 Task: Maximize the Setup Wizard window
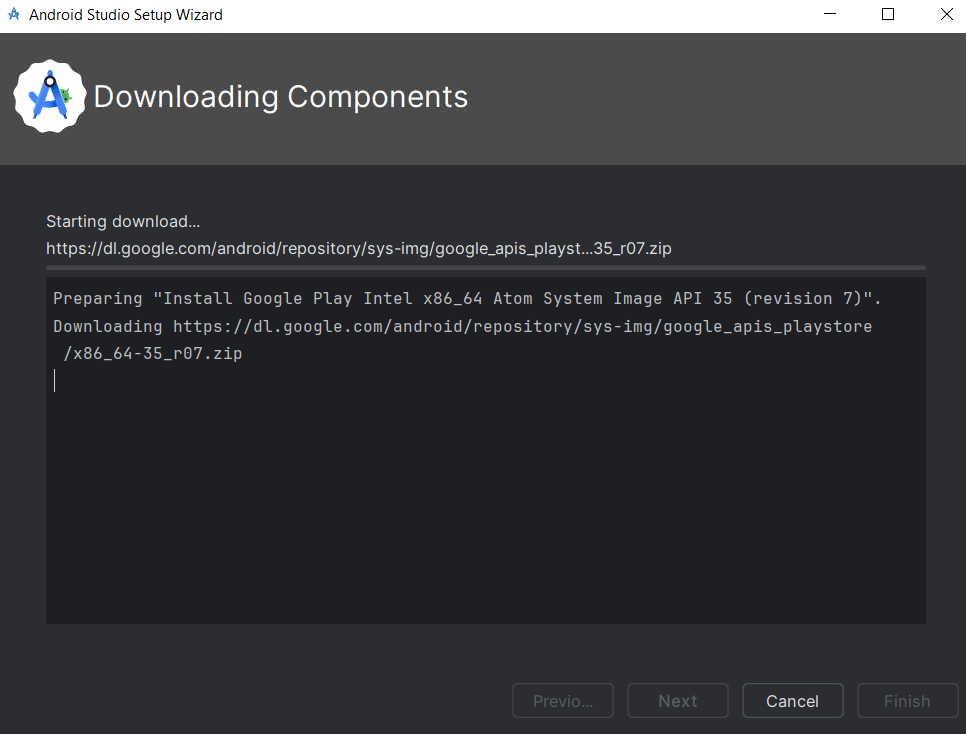(x=888, y=14)
